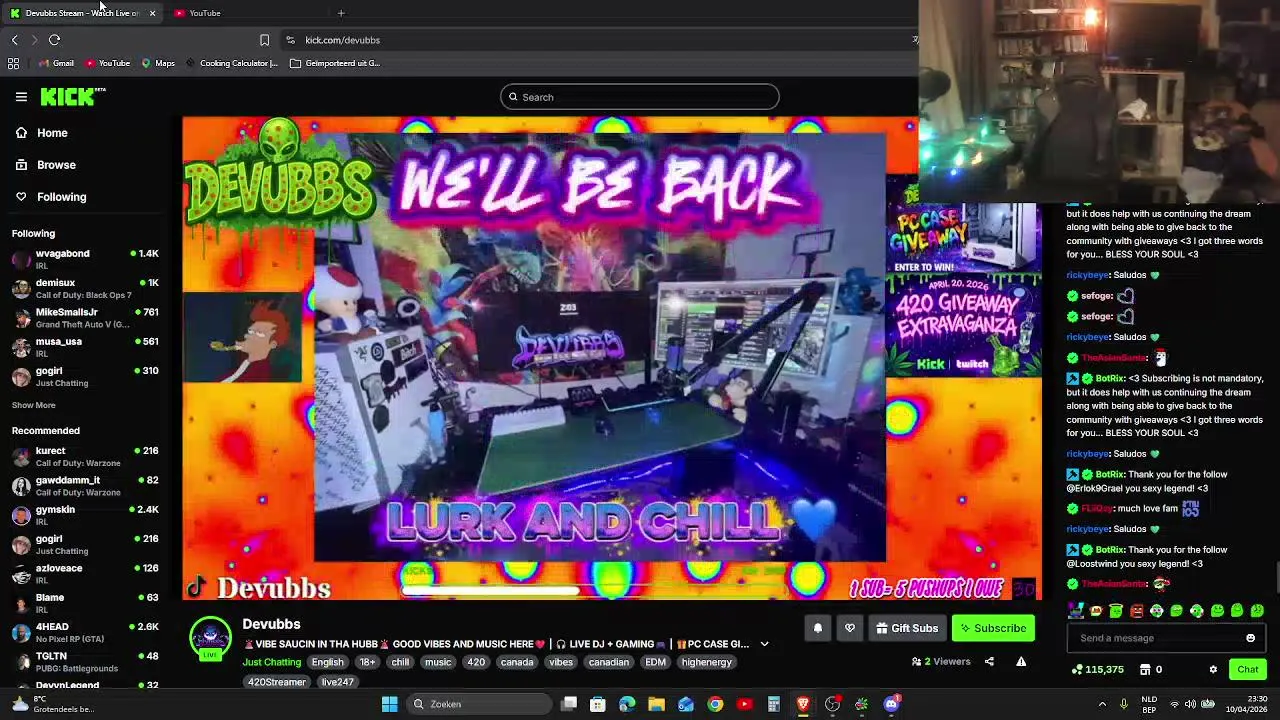Open 4HEAD recommended channel
This screenshot has width=1280, height=720.
[85, 632]
